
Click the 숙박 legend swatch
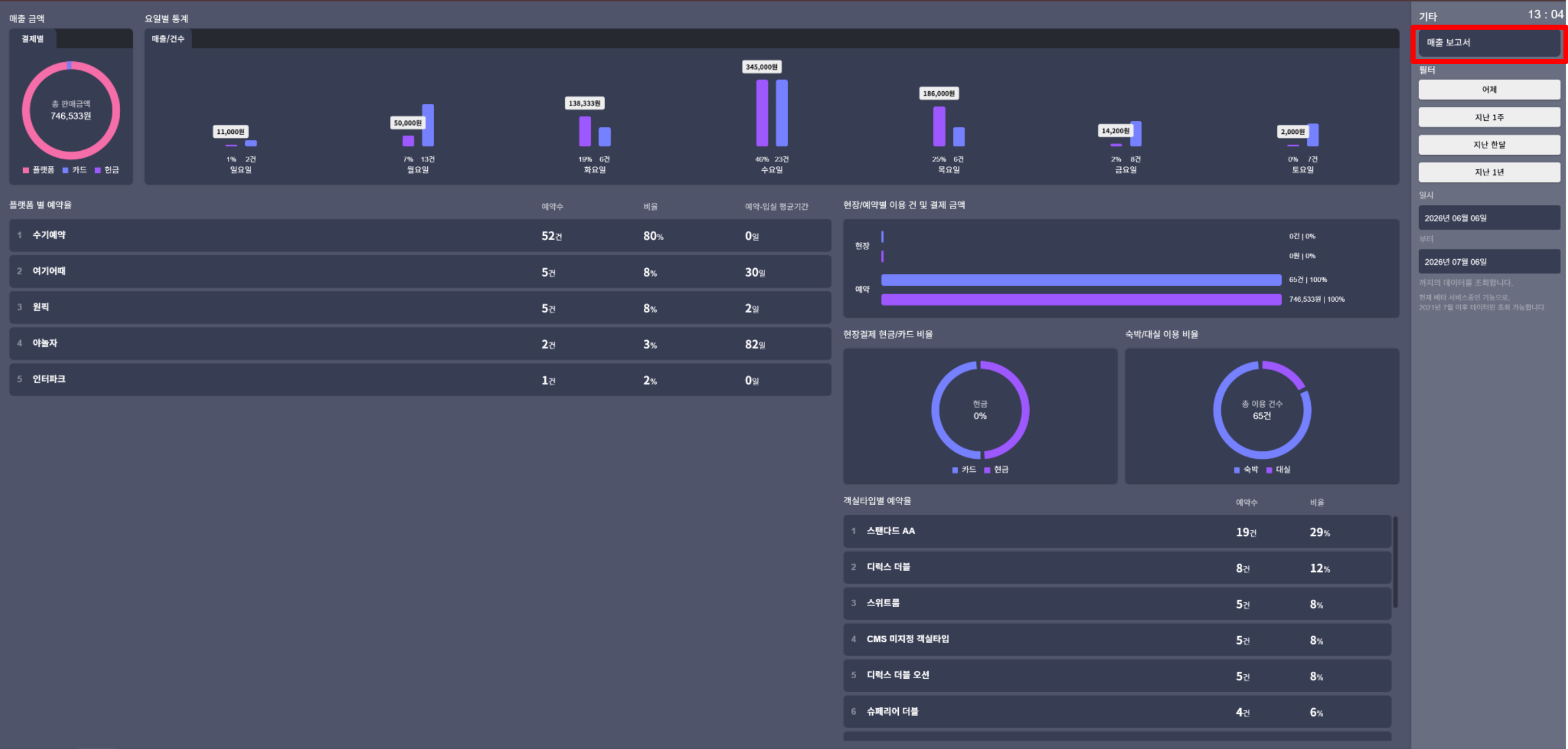[x=1236, y=470]
